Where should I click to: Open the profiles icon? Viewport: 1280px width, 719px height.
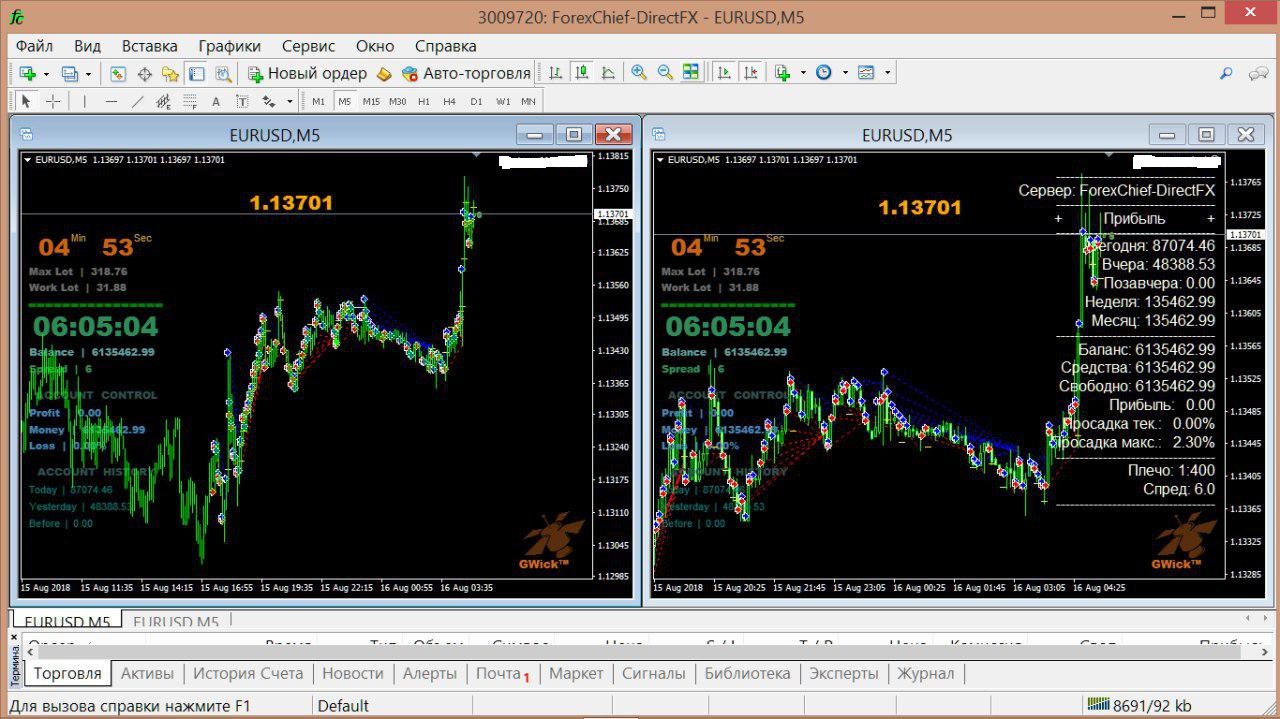click(69, 73)
